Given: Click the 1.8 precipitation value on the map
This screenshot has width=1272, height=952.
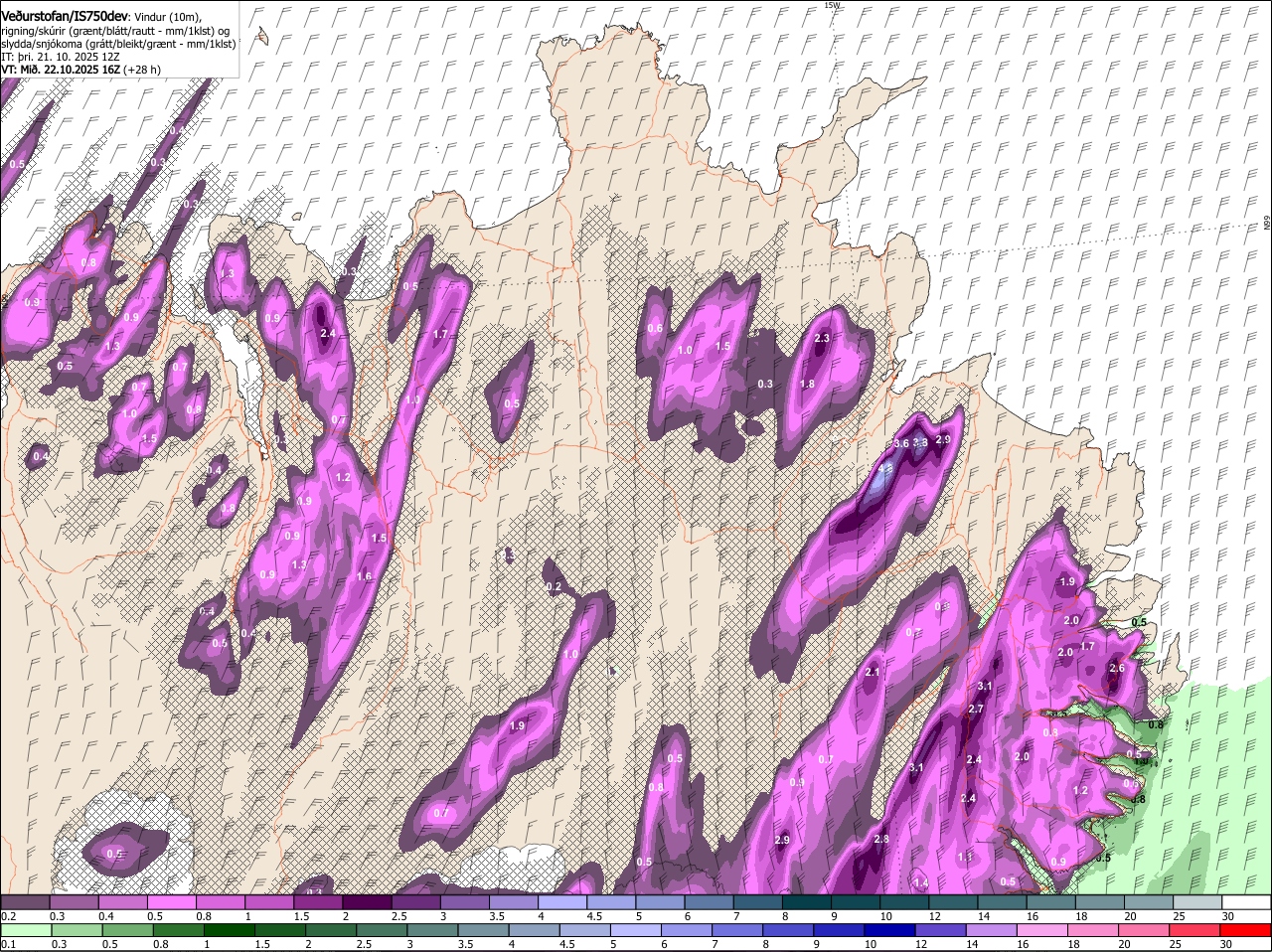Looking at the screenshot, I should click(x=807, y=385).
